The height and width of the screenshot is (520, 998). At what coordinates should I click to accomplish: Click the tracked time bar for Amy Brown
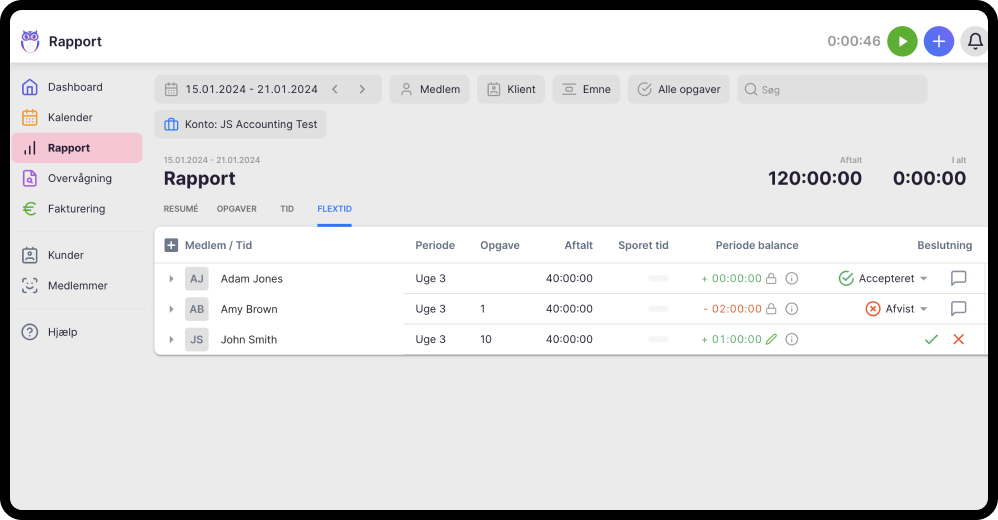(658, 309)
